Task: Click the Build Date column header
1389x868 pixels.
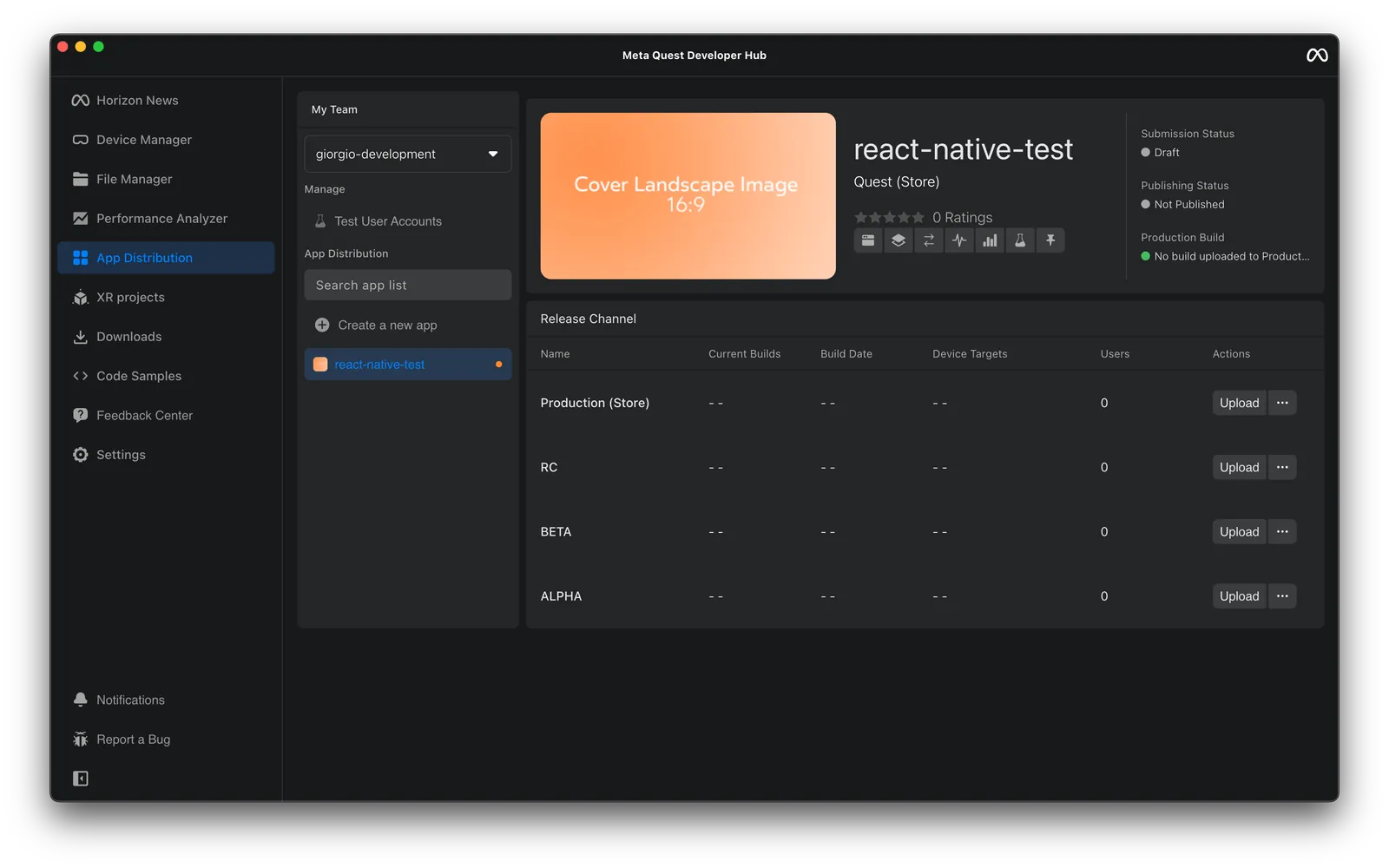Action: (846, 354)
